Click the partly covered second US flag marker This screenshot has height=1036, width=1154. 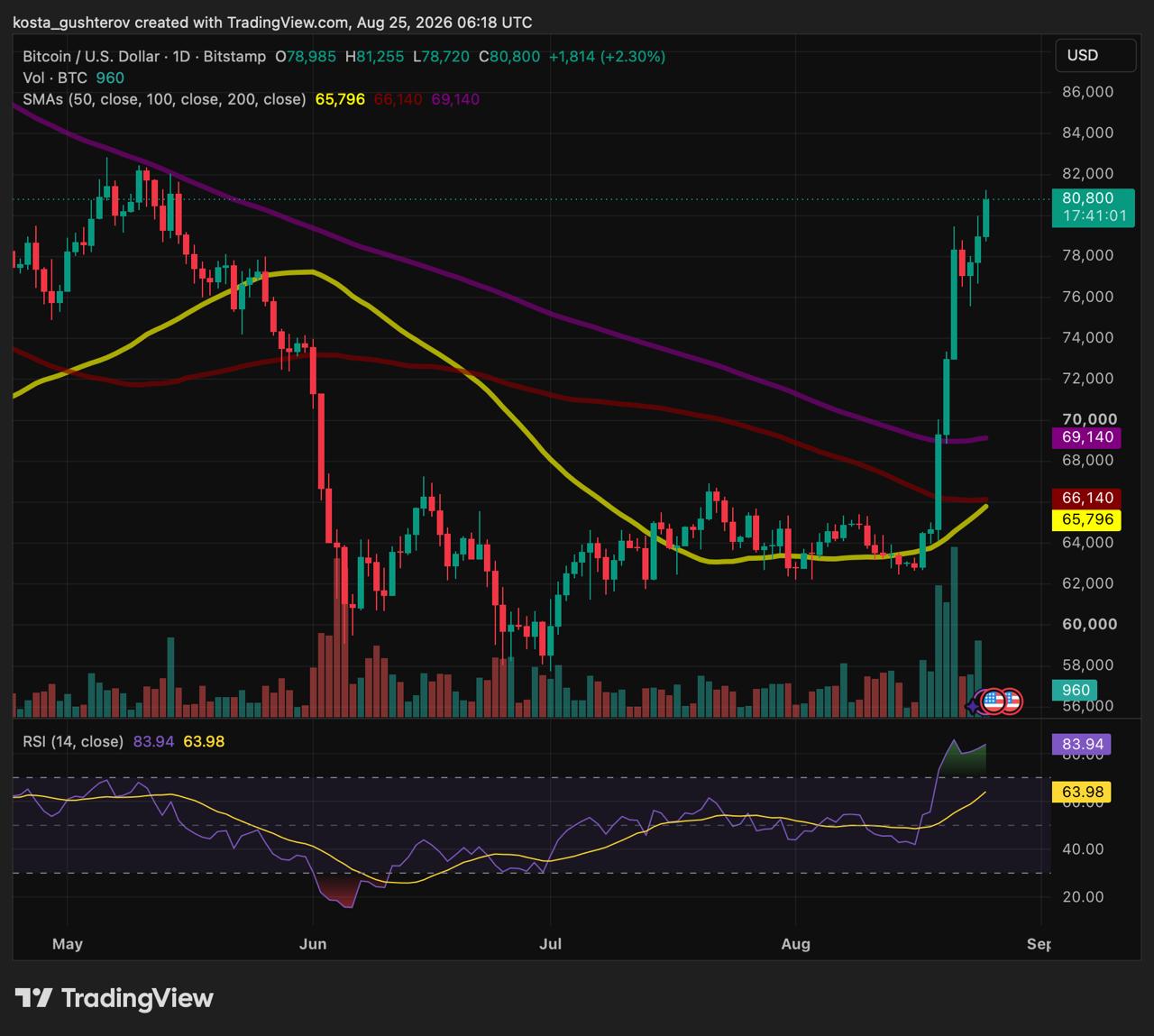pyautogui.click(x=1014, y=701)
